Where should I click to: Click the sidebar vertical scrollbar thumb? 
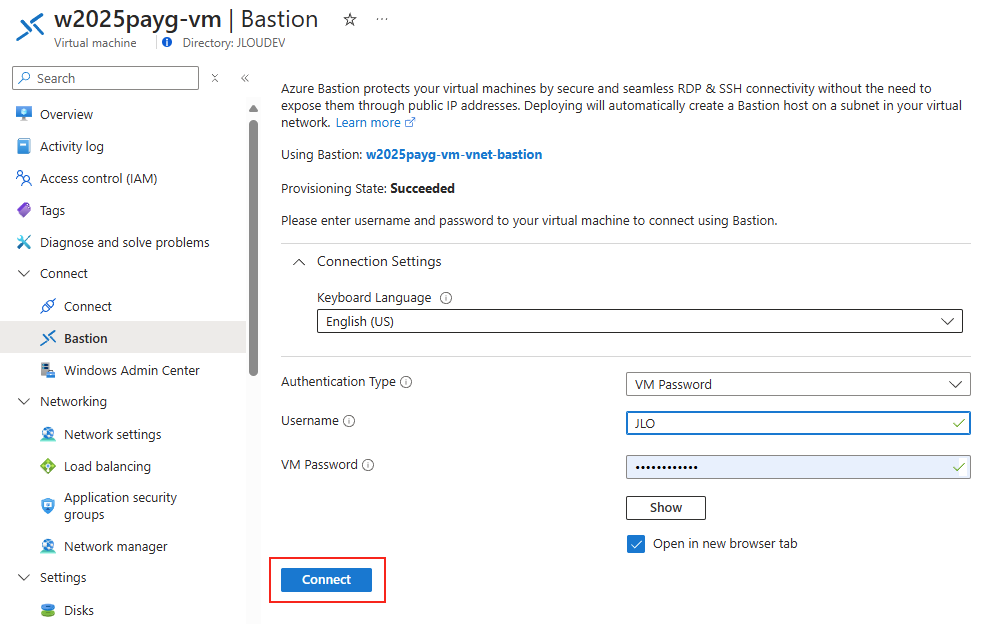point(253,248)
